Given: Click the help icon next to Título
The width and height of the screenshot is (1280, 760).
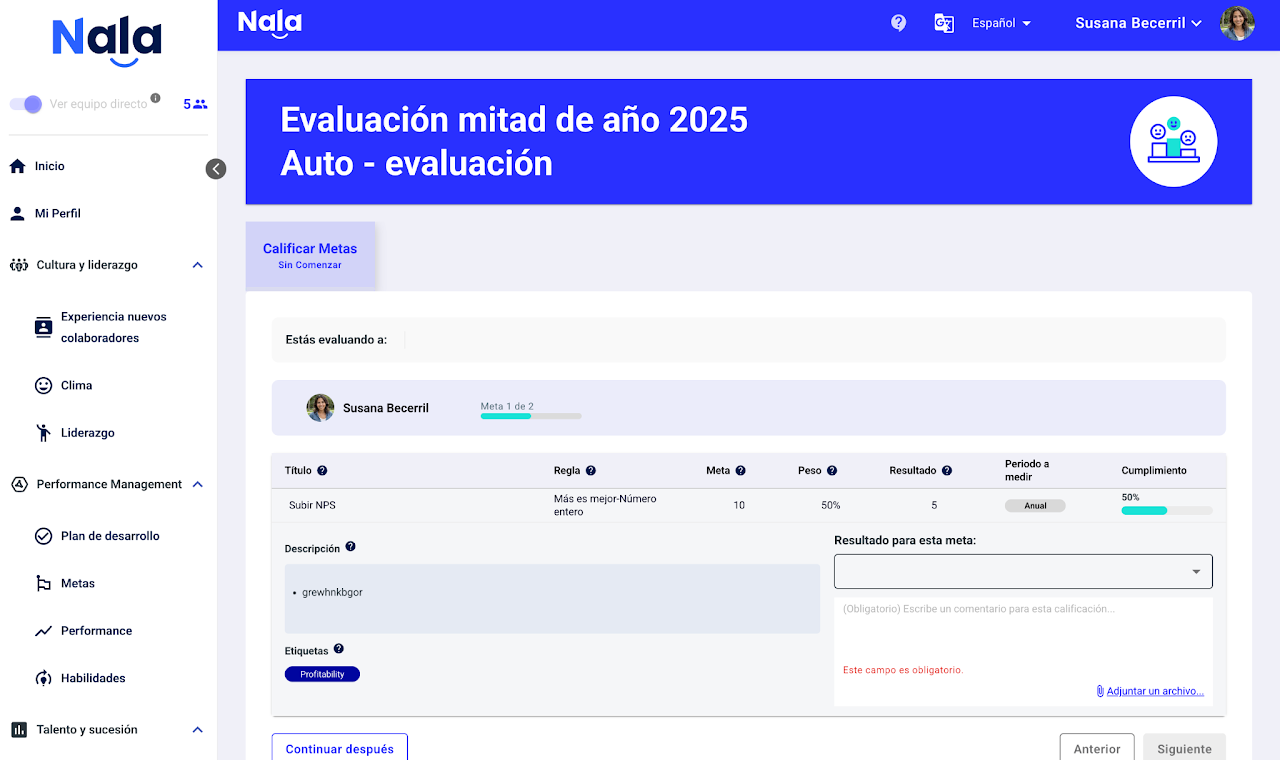Looking at the screenshot, I should (x=322, y=471).
